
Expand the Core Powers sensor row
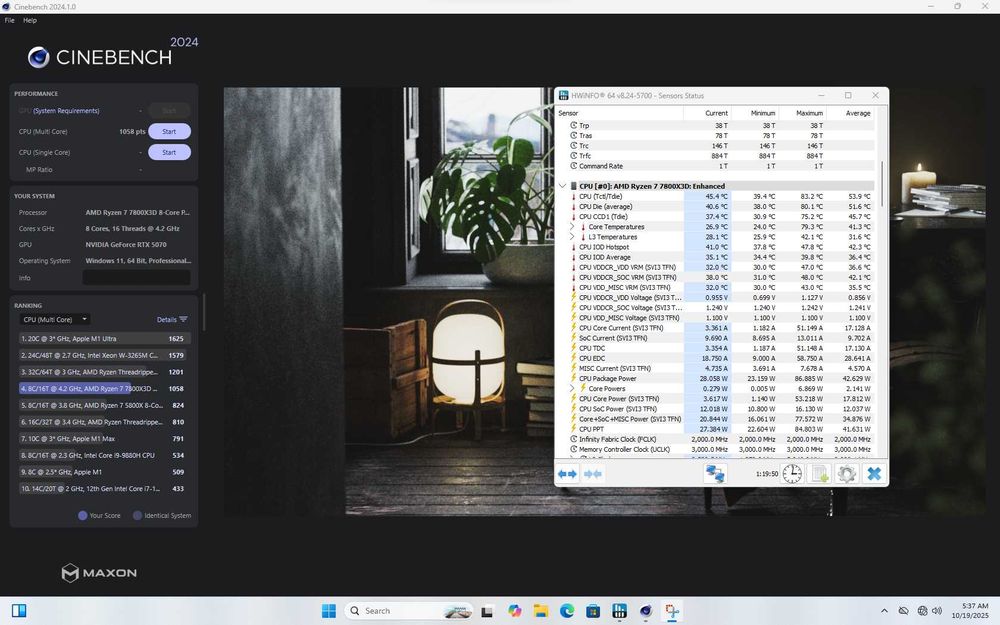pyautogui.click(x=572, y=389)
